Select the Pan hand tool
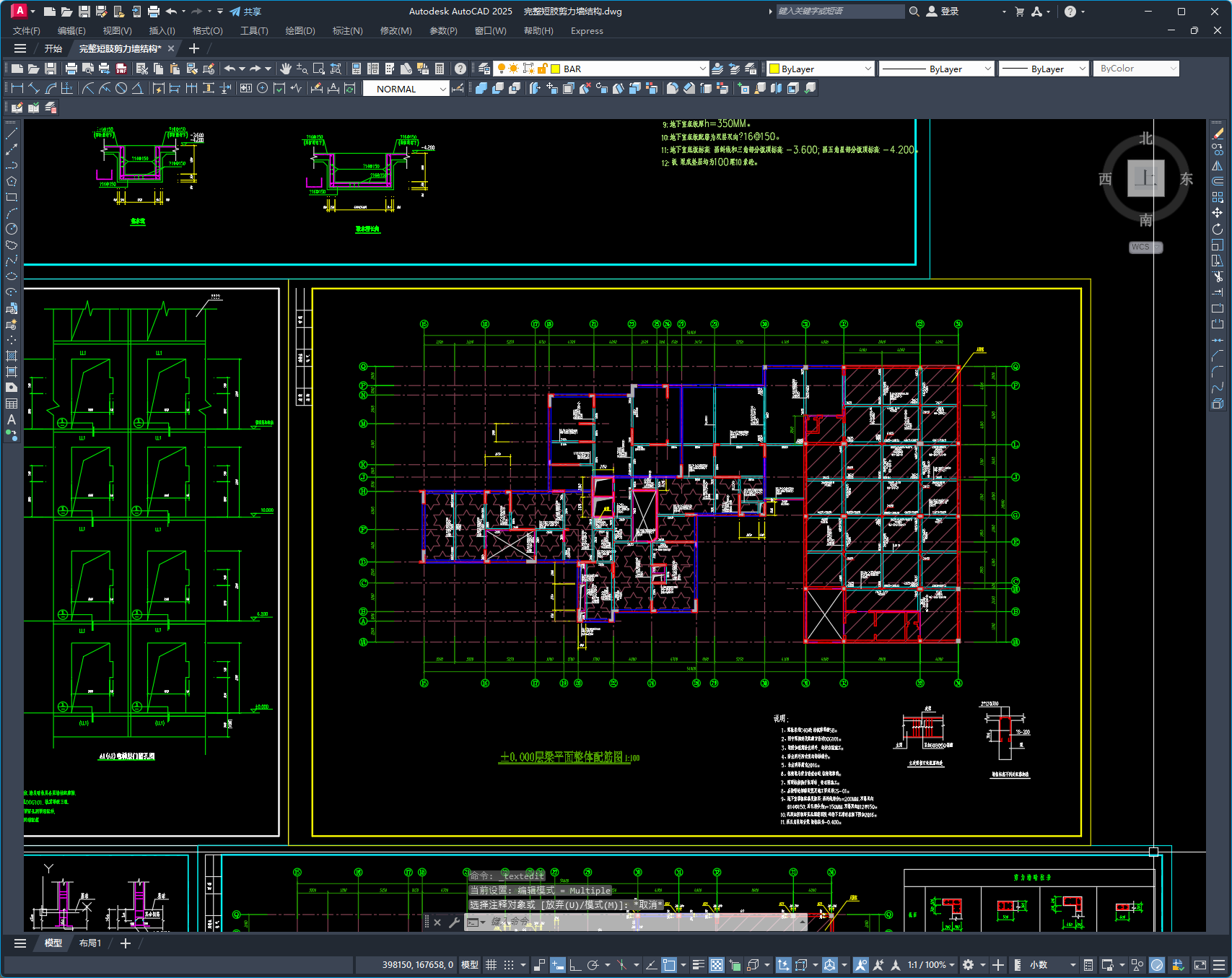Screen dimensions: 1232x978 (286, 69)
